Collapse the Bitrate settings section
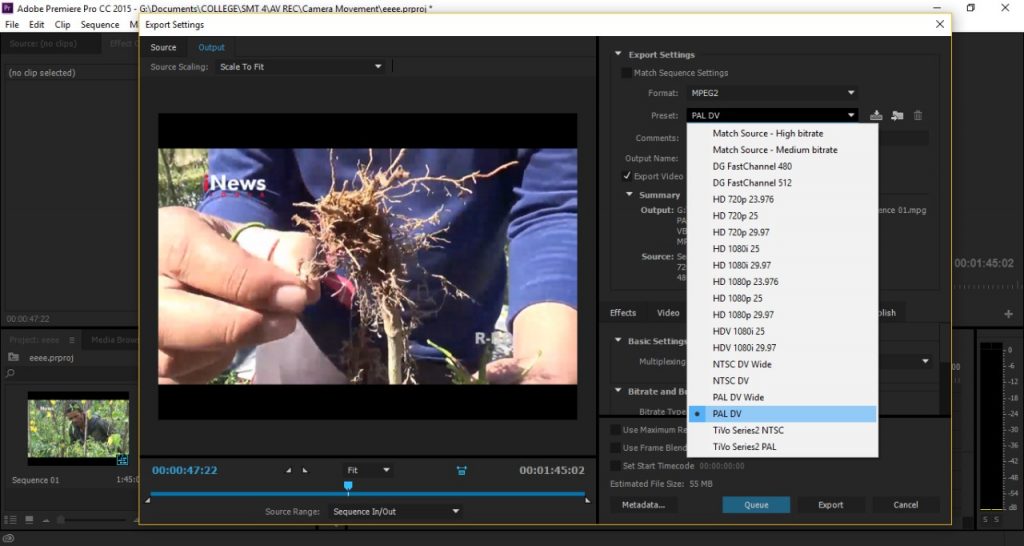Image resolution: width=1024 pixels, height=546 pixels. tap(618, 391)
